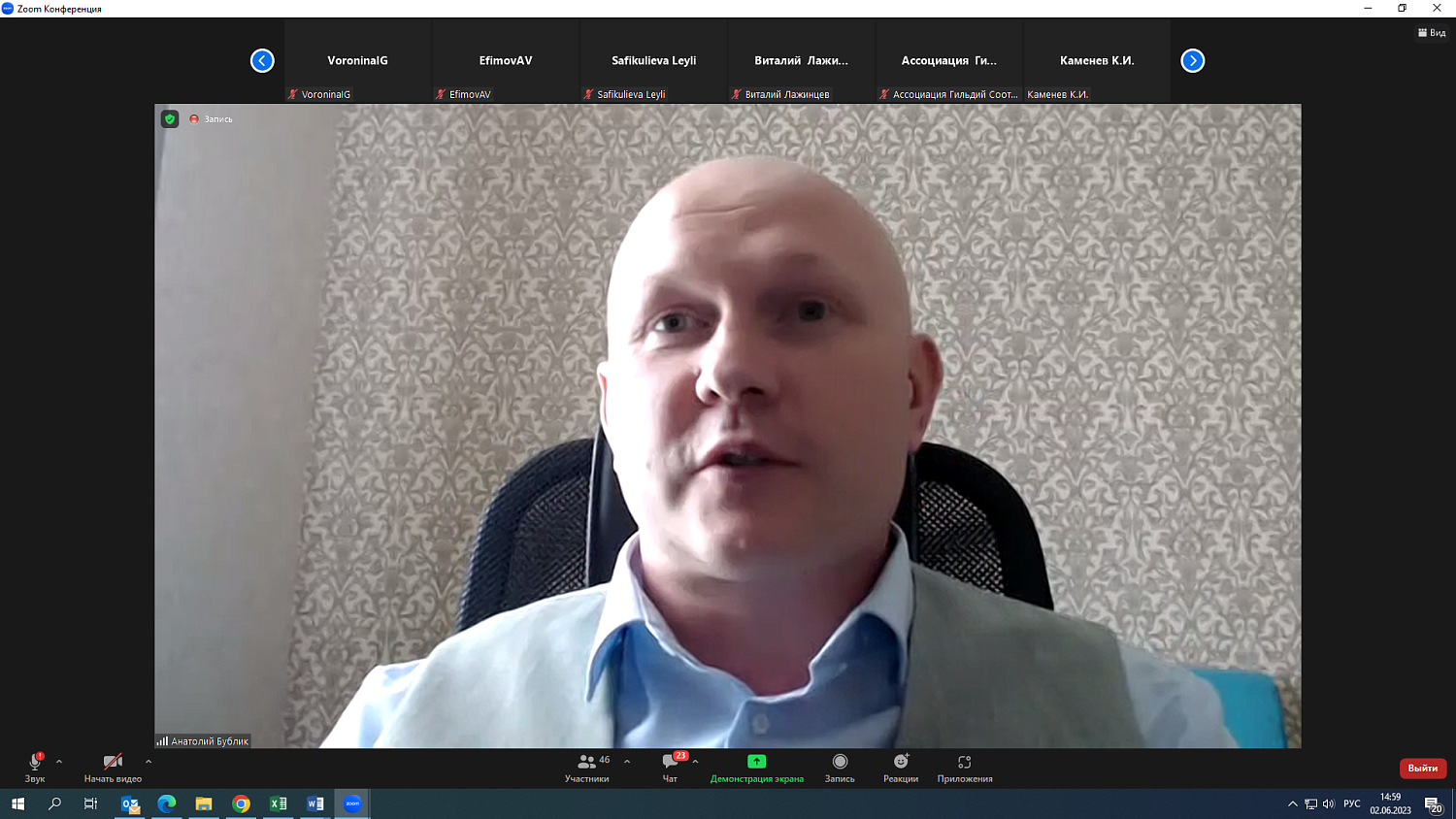
Task: Open the View (Вид) layout menu
Action: click(x=1432, y=33)
